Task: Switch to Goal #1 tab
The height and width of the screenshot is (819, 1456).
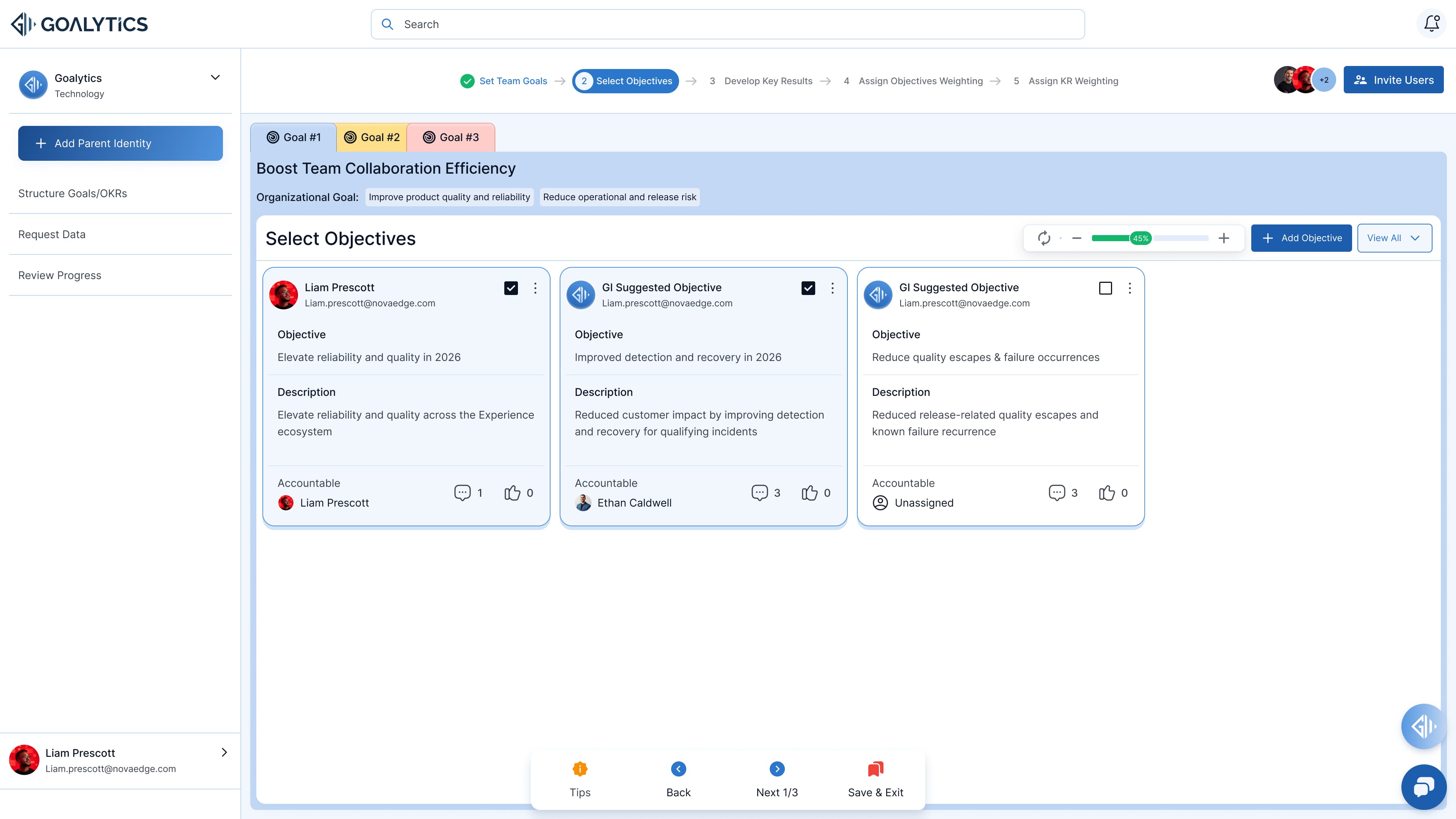Action: (293, 137)
